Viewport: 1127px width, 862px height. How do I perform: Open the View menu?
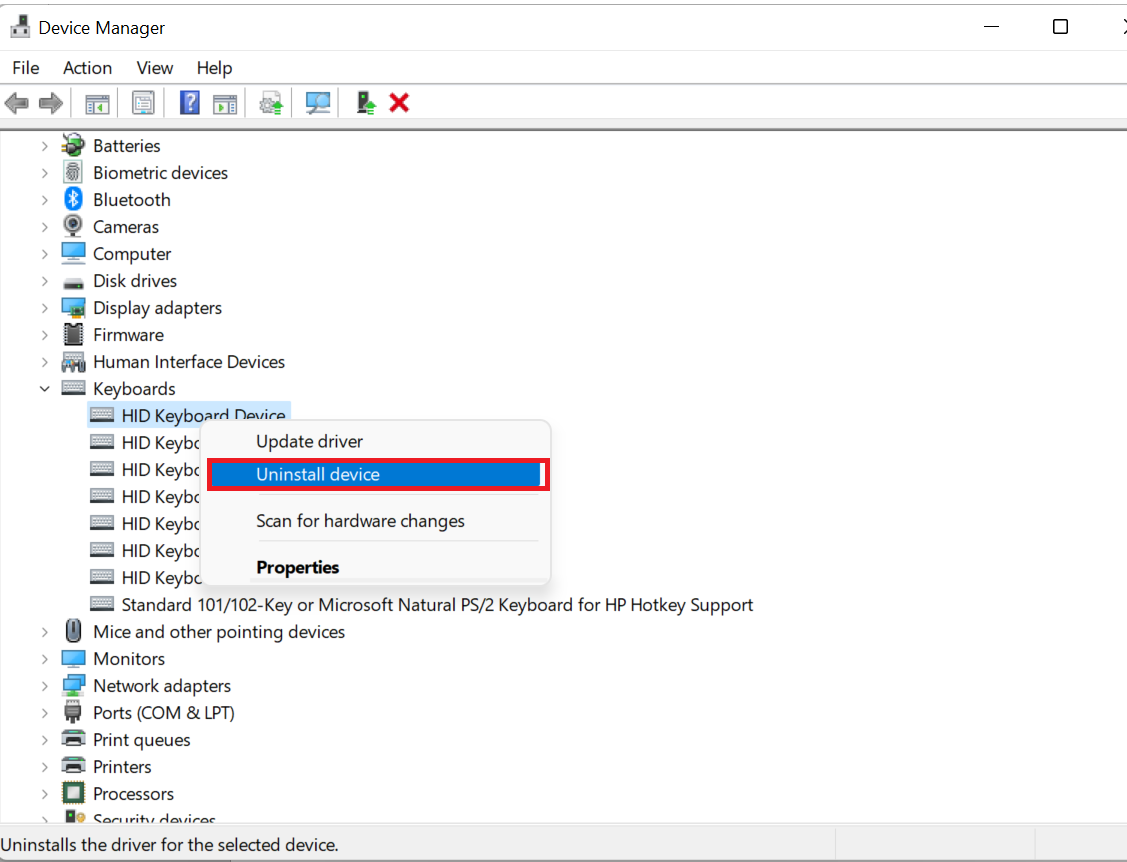click(155, 68)
